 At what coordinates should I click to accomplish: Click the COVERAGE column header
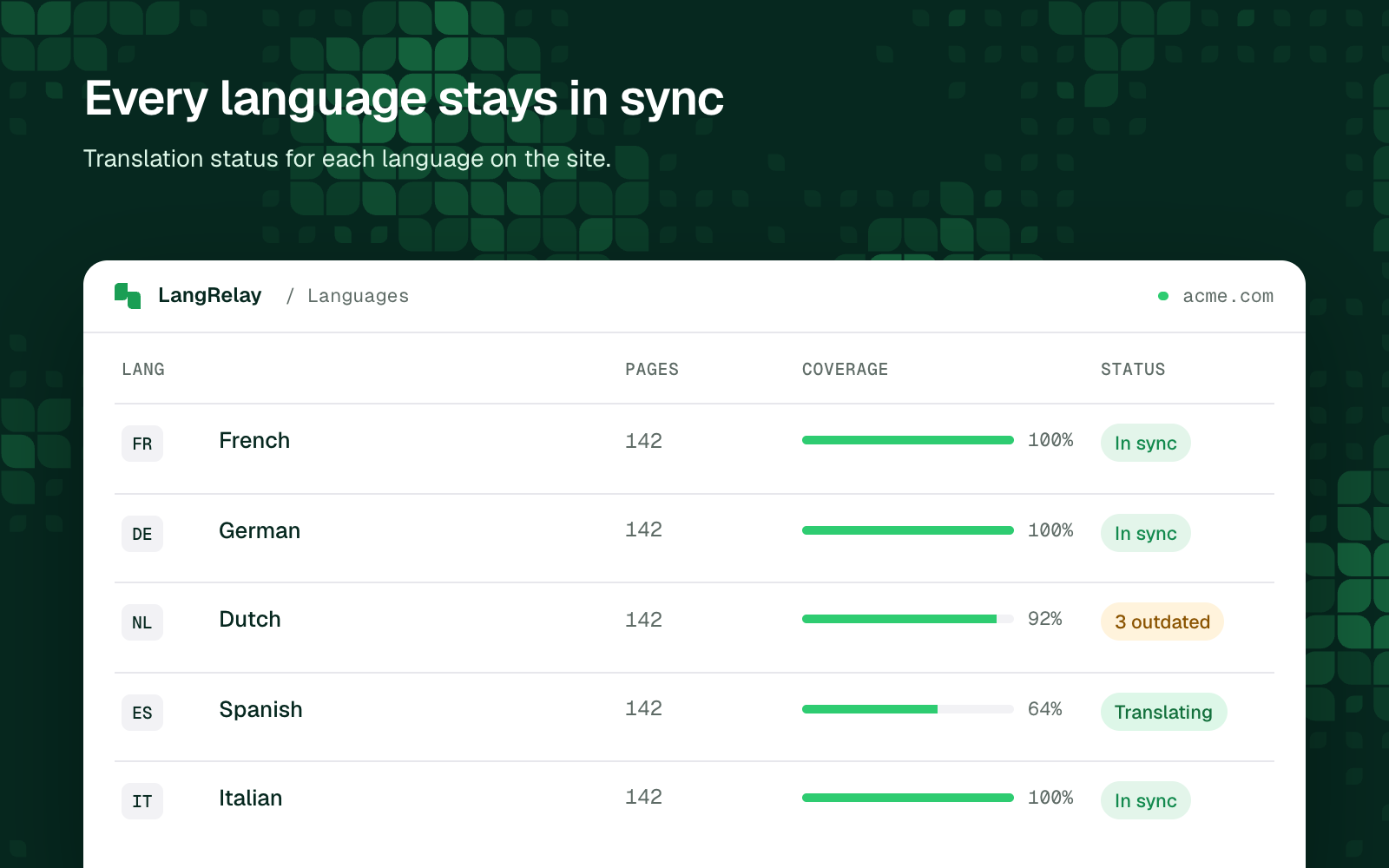click(845, 369)
